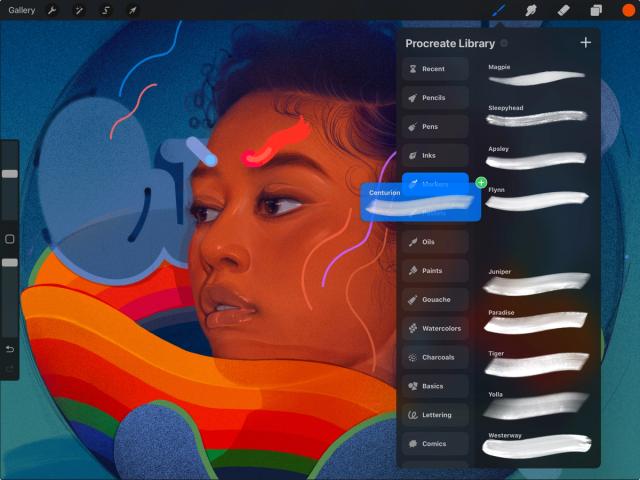The height and width of the screenshot is (480, 640).
Task: Select the Smudge tool
Action: (x=531, y=10)
